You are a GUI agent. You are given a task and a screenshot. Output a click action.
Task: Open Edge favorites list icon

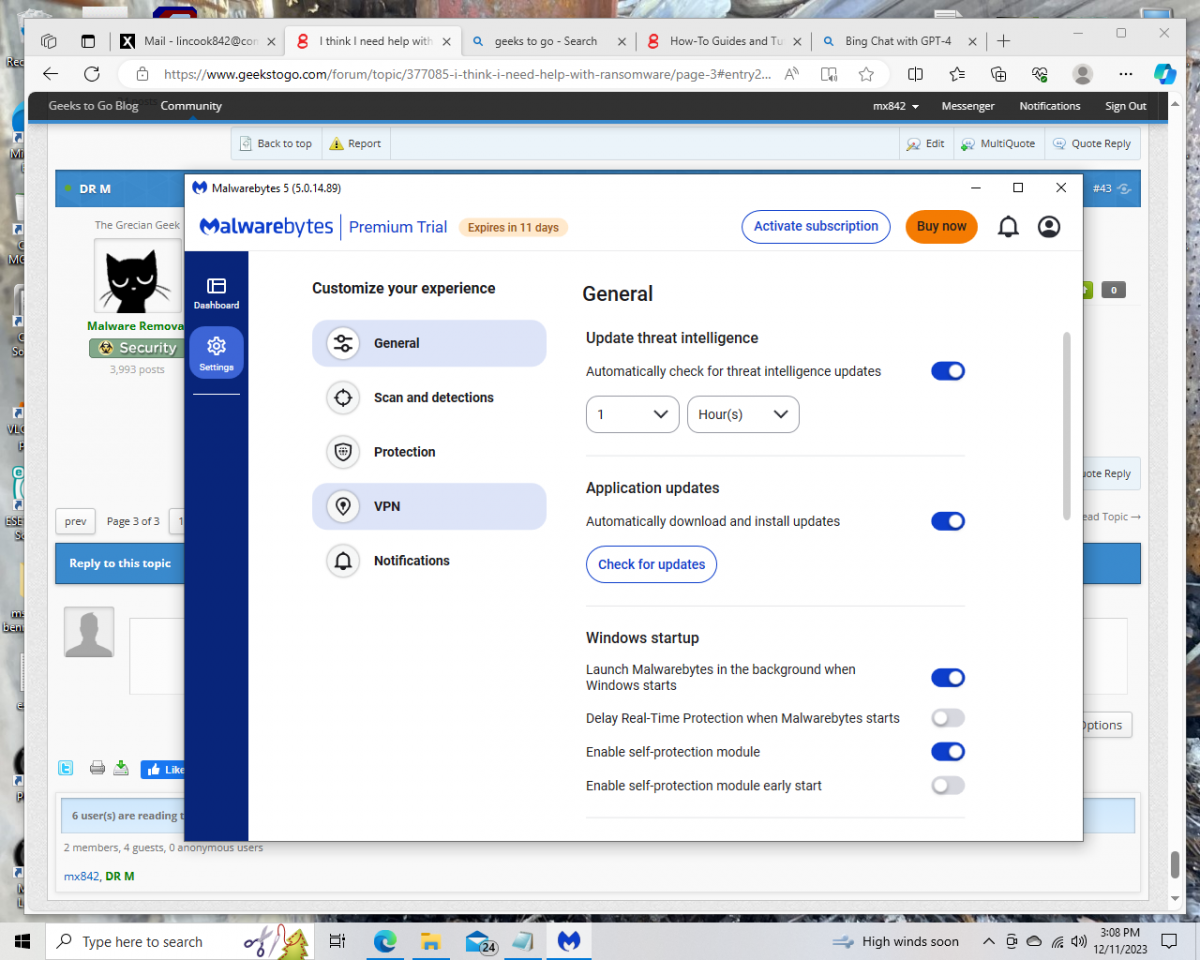(x=957, y=74)
